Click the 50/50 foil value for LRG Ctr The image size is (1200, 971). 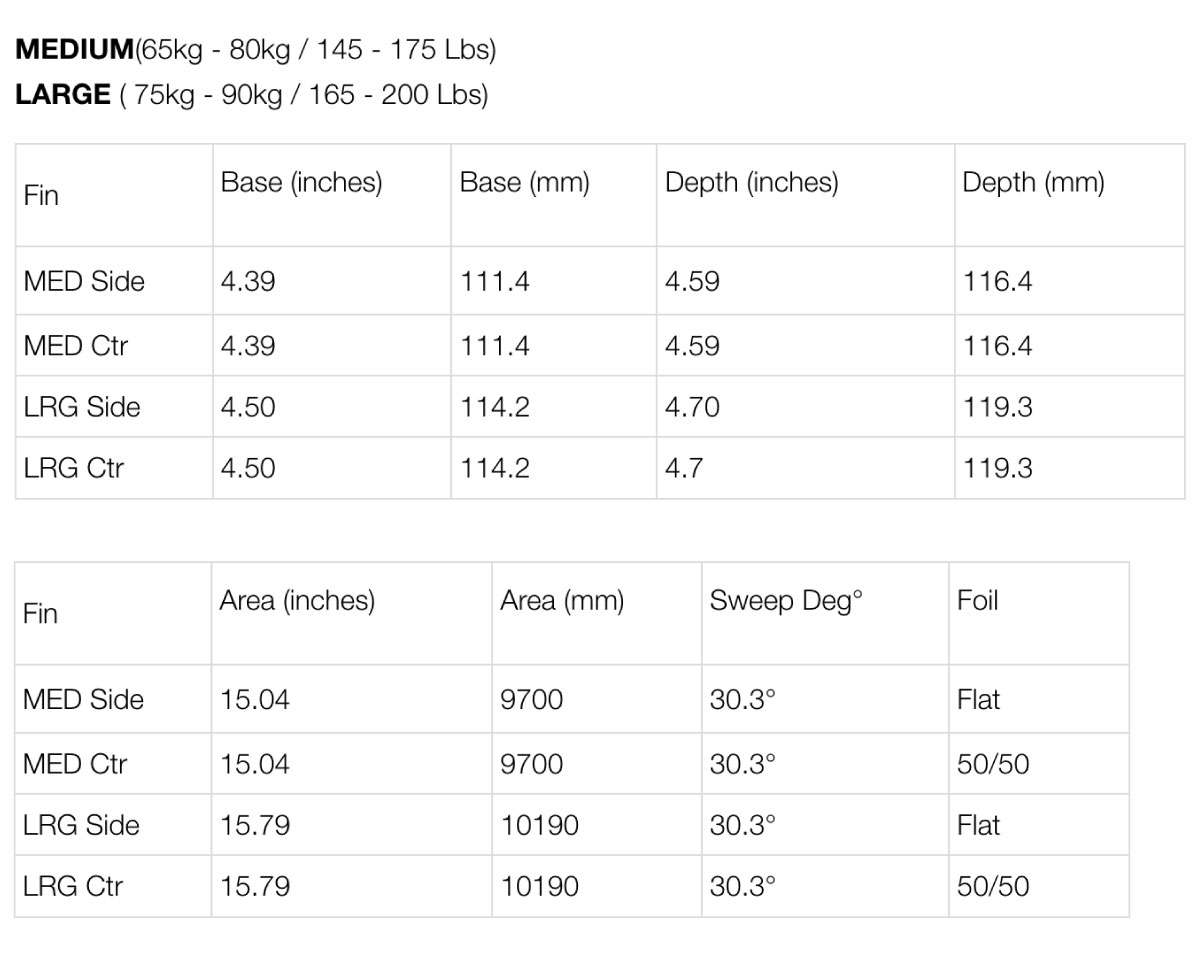tap(993, 886)
